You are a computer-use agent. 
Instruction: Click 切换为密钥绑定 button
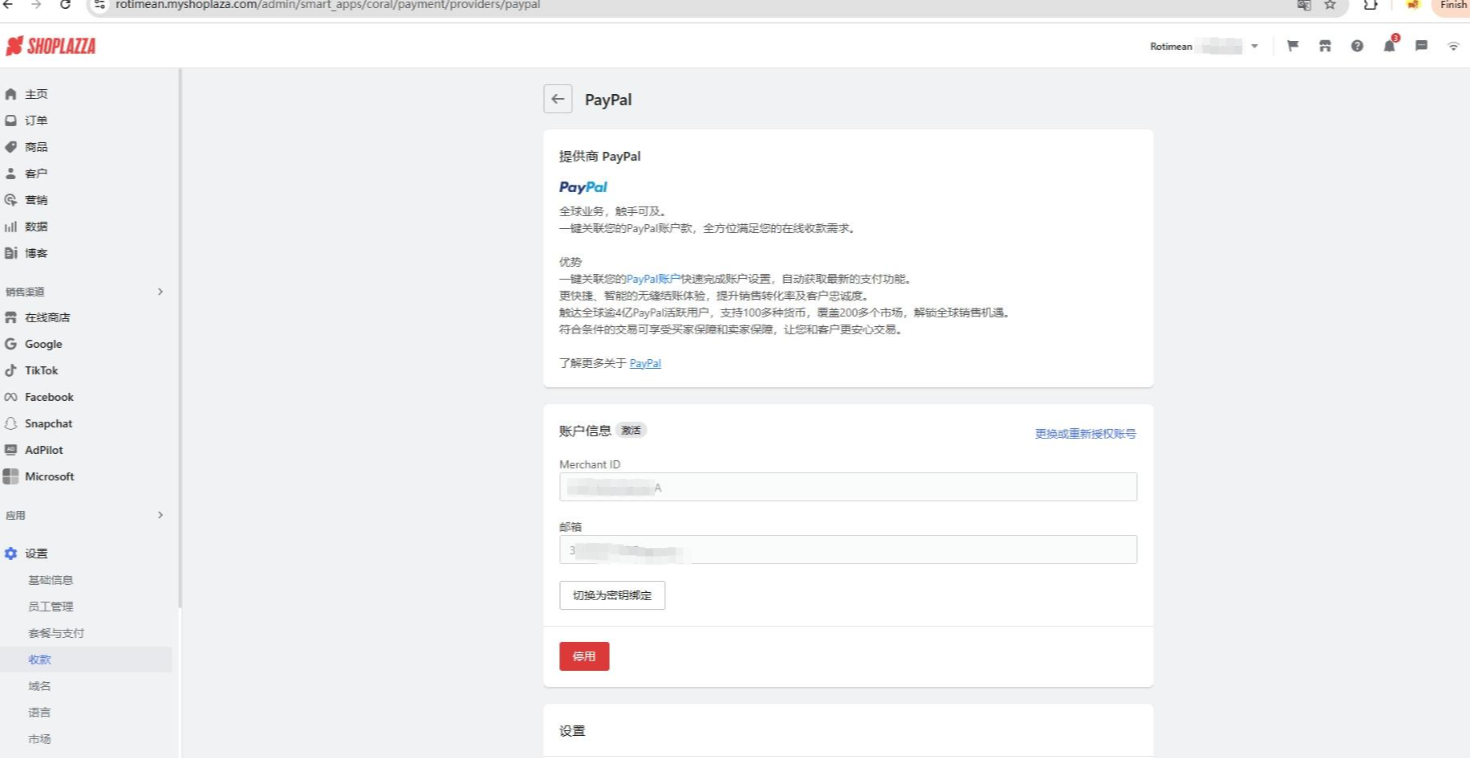pos(612,595)
